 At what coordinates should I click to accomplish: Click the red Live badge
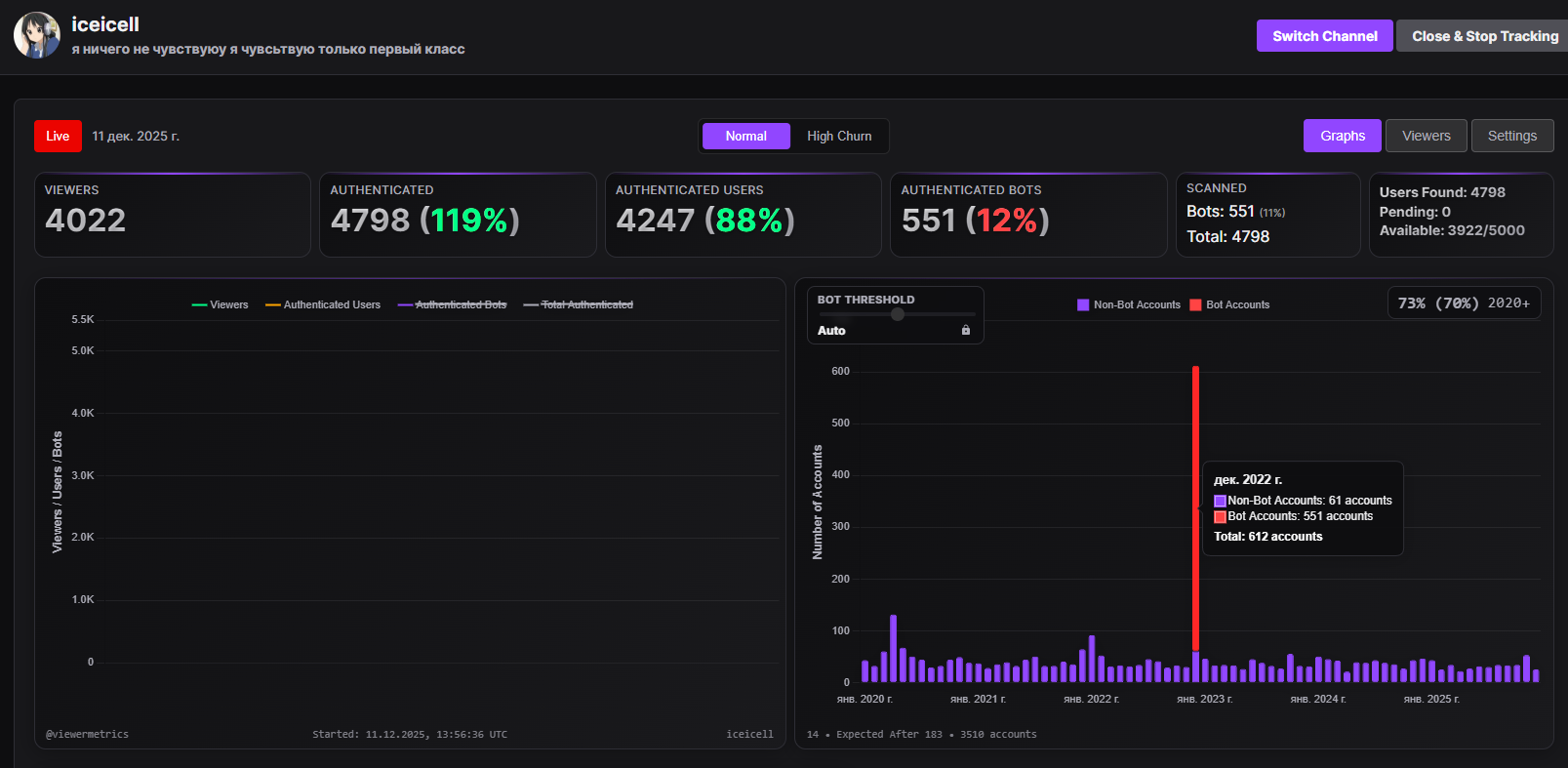tap(58, 136)
